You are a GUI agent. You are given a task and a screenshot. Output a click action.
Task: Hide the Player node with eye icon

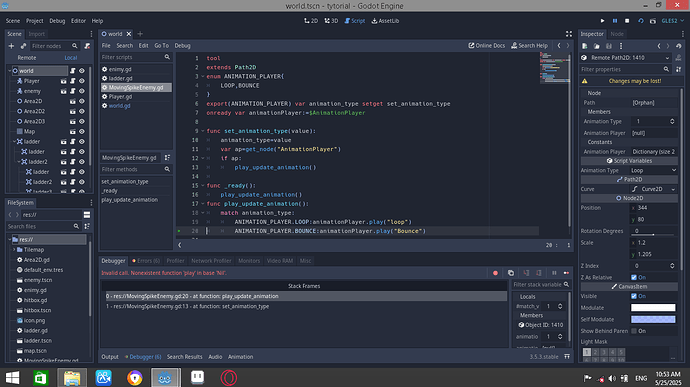(x=82, y=81)
